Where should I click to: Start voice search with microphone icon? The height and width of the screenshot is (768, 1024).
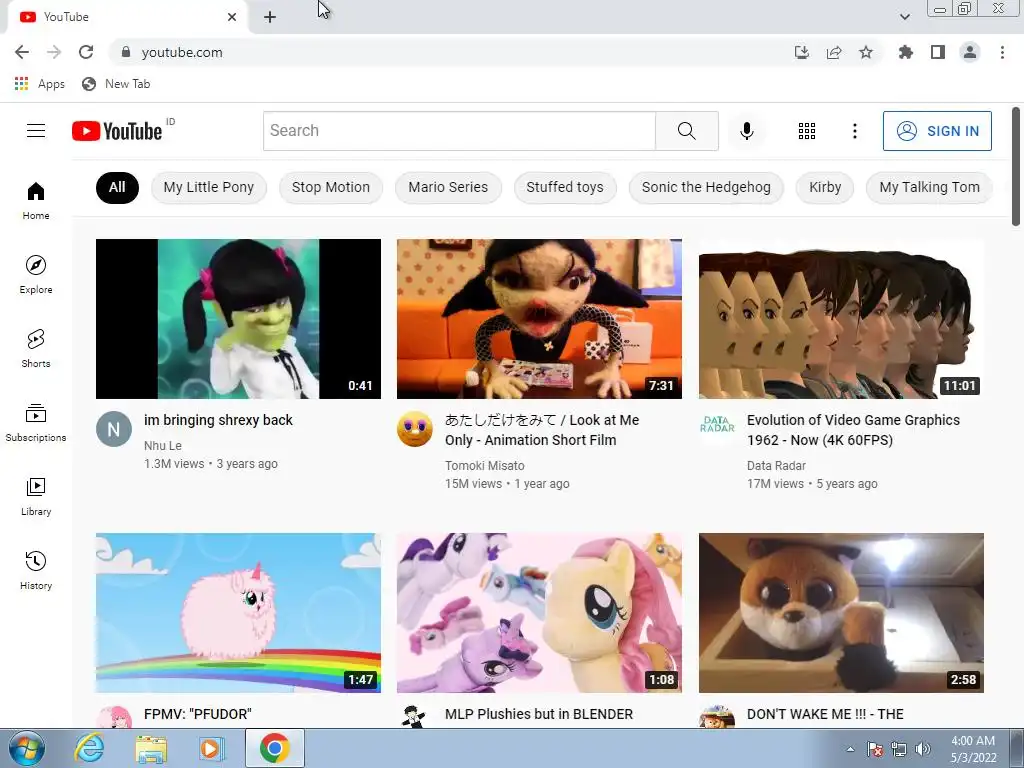pos(746,131)
